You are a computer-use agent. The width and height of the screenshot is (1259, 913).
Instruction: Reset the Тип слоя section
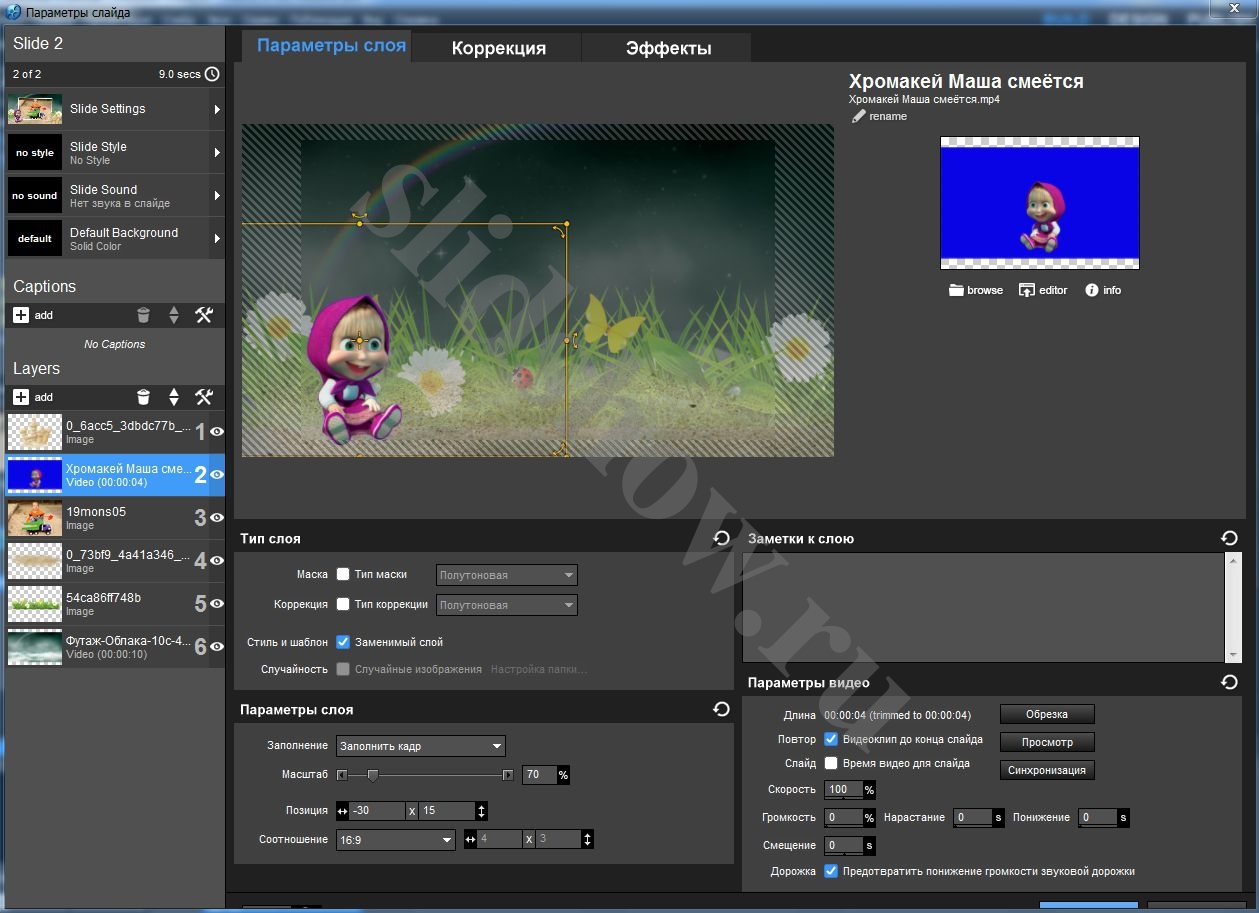tap(721, 538)
